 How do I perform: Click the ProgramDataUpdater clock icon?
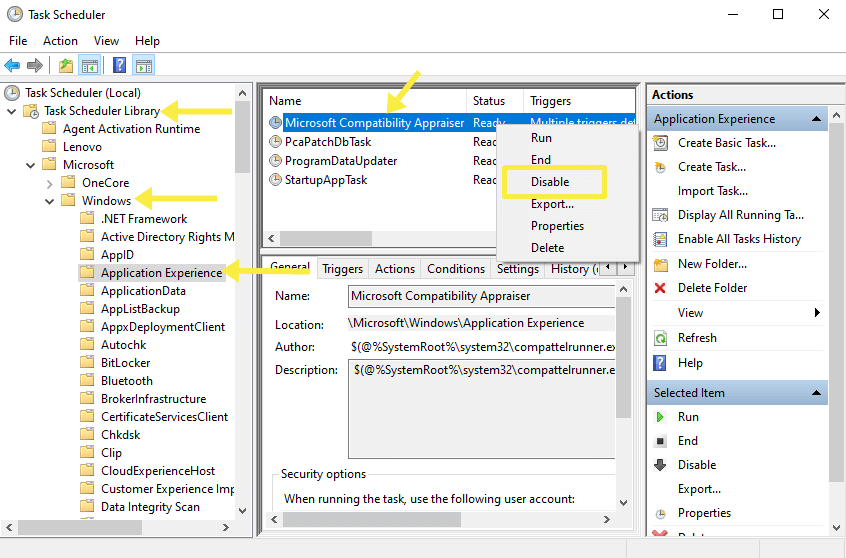pos(276,161)
